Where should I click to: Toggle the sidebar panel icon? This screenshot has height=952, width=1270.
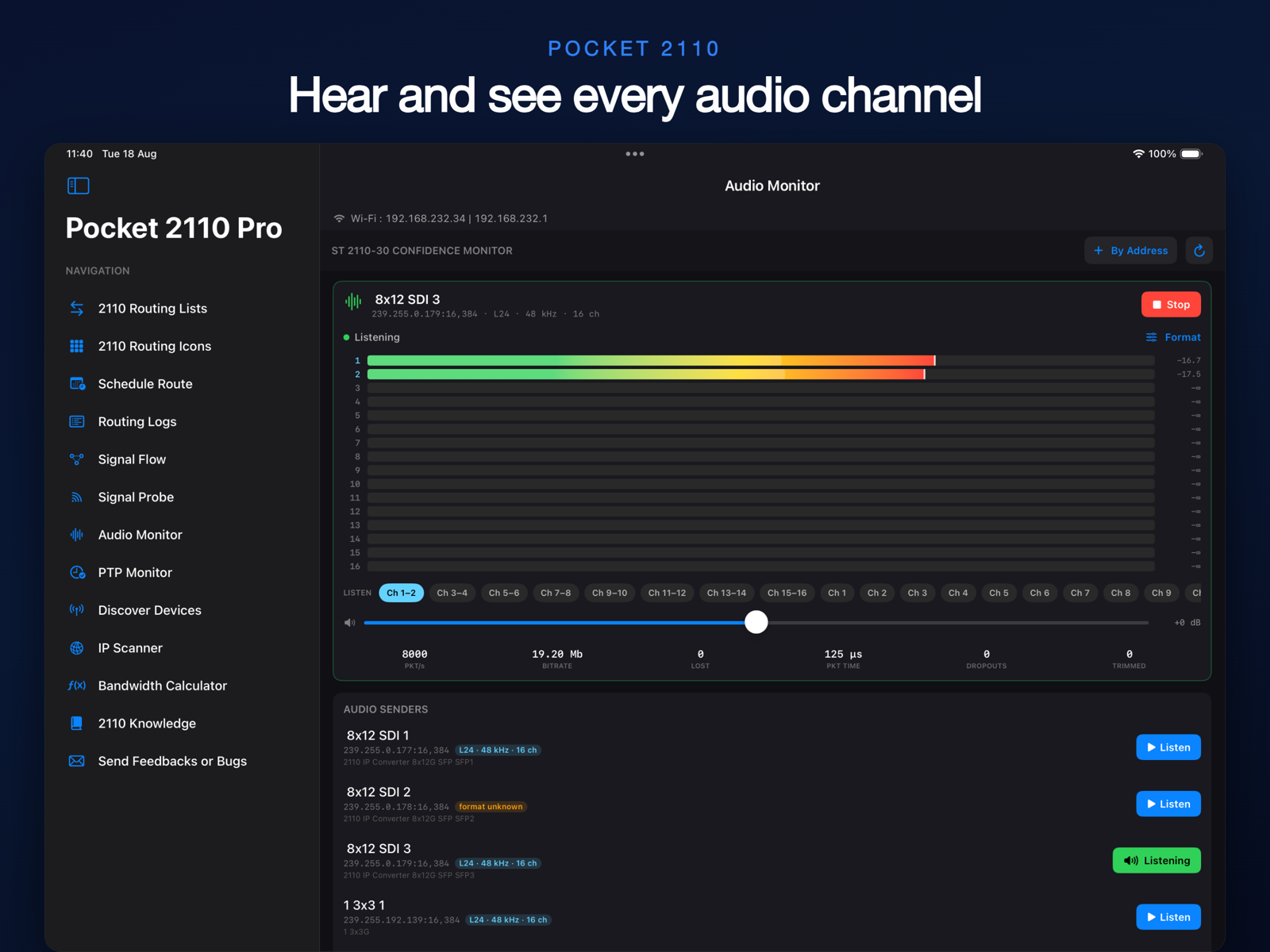[78, 186]
